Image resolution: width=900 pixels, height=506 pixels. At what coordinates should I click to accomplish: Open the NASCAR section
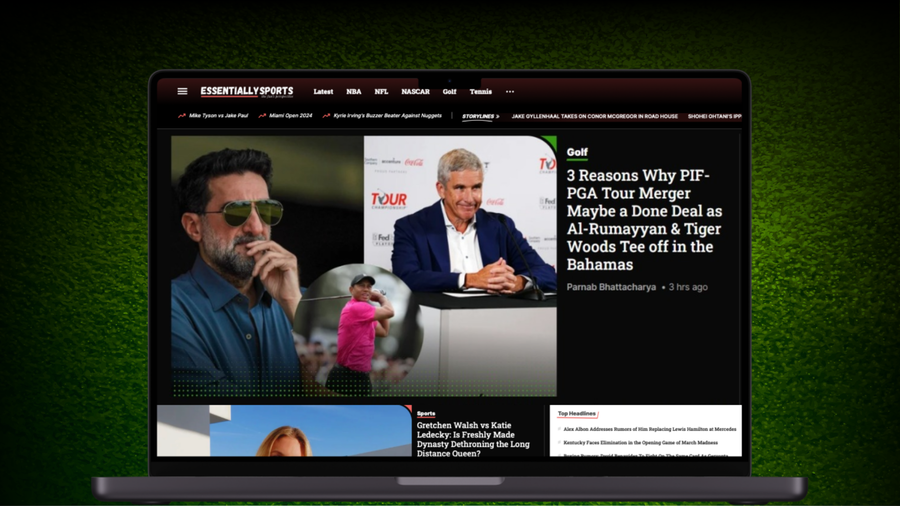(x=415, y=92)
